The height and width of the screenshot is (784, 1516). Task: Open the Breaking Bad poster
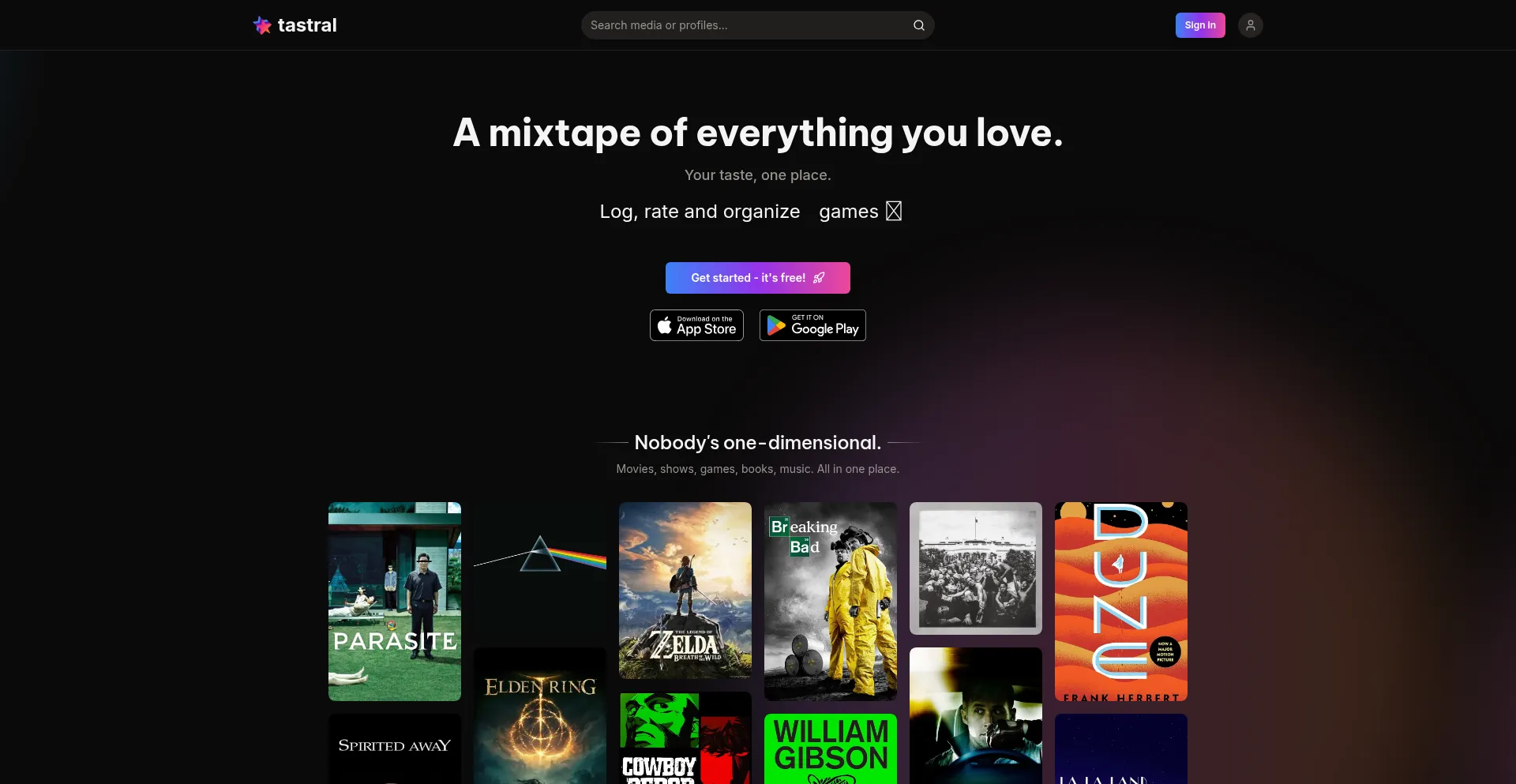(x=831, y=602)
